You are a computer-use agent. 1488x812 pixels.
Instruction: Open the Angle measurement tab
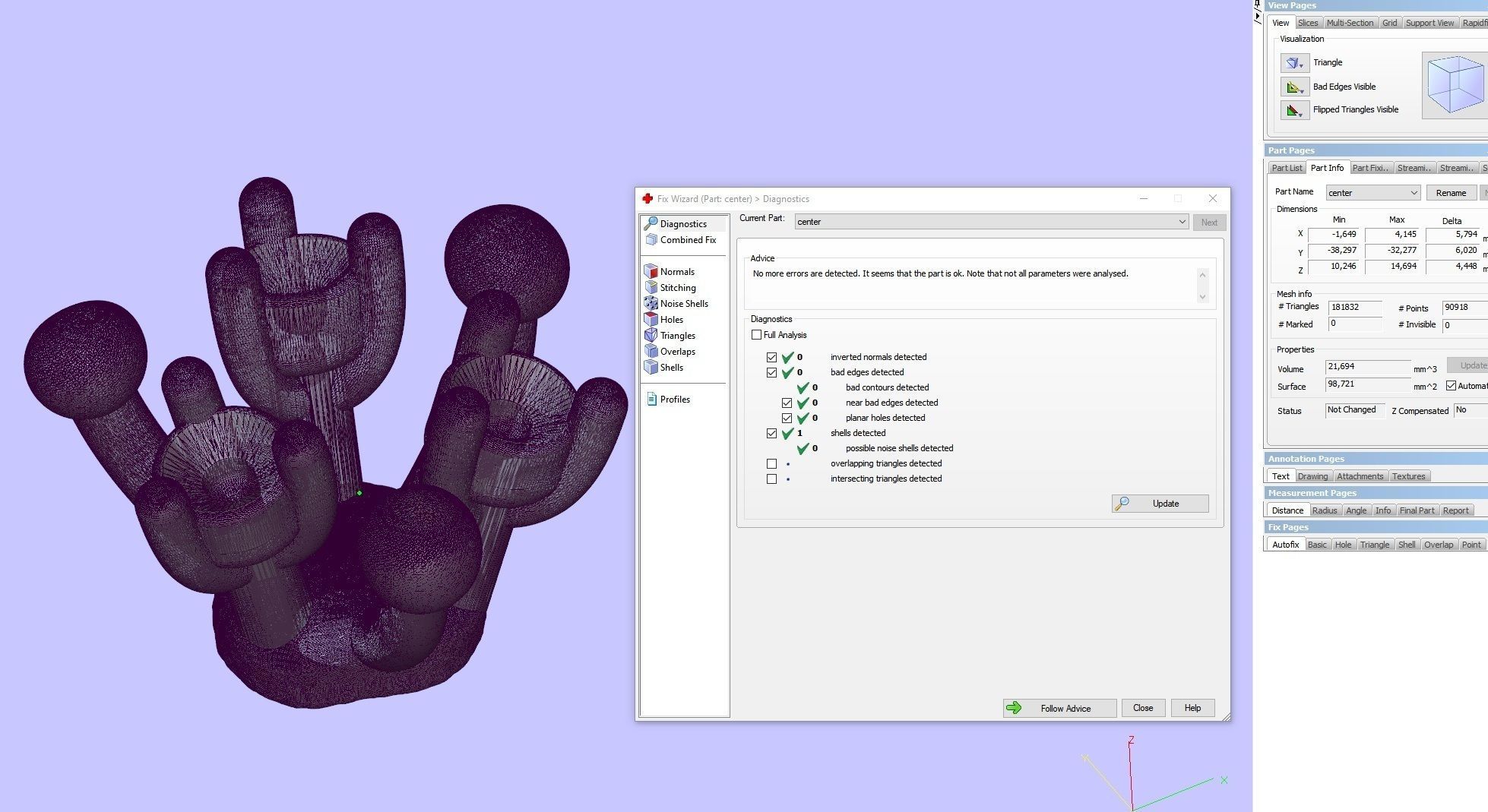click(1356, 510)
